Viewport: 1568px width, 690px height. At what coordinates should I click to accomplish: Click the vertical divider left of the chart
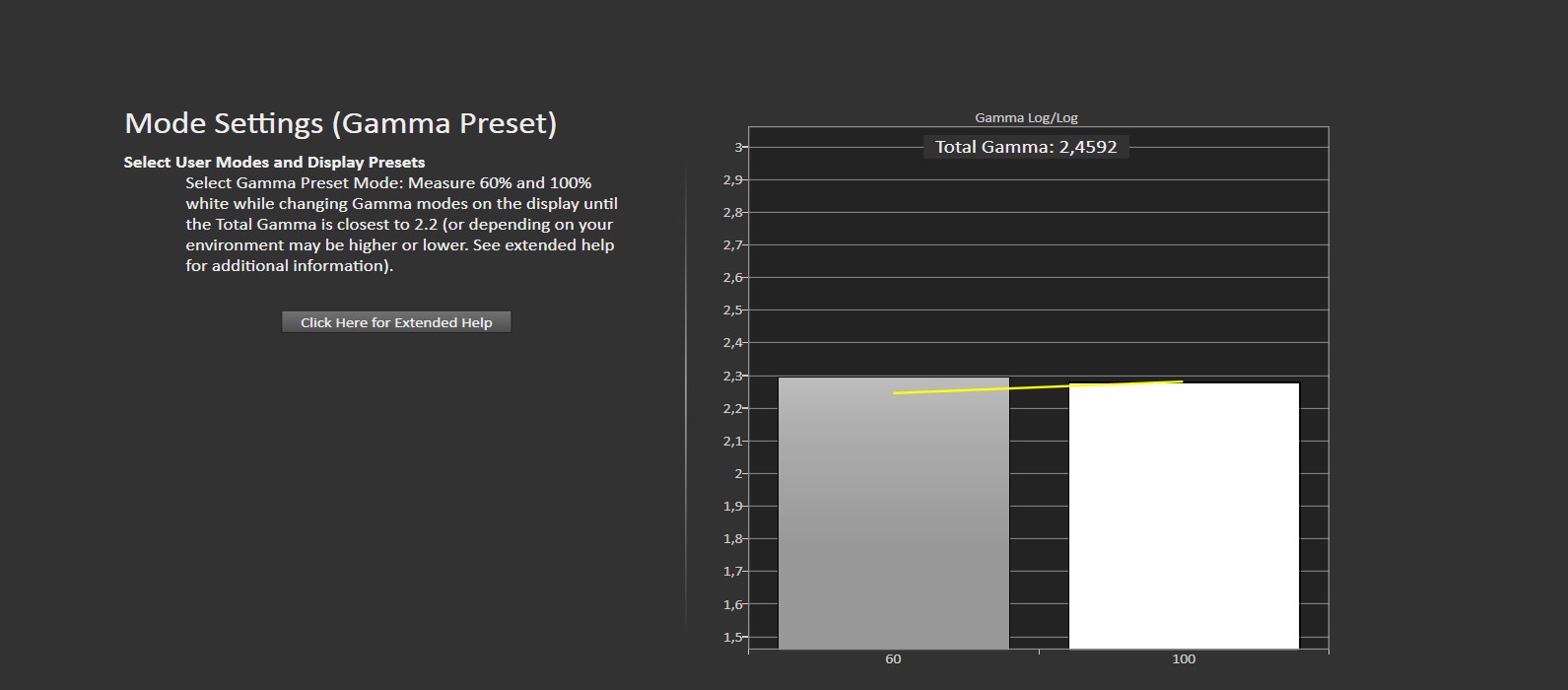click(686, 394)
